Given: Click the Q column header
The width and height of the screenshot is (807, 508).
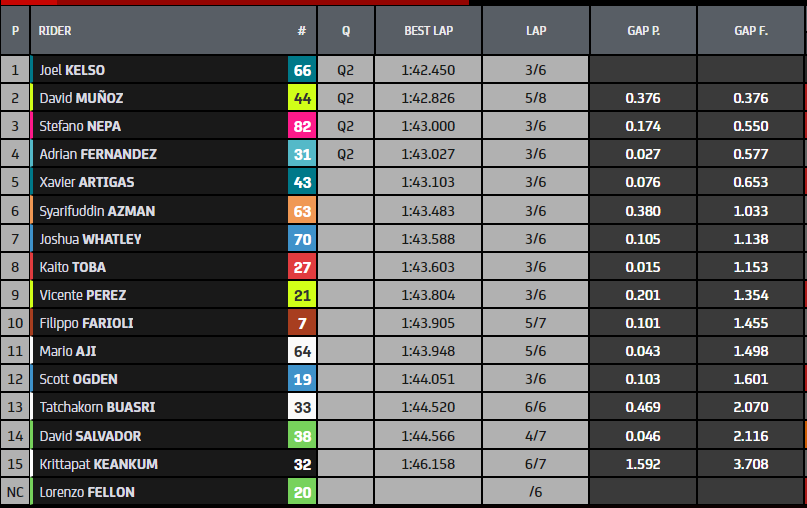Looking at the screenshot, I should coord(346,31).
